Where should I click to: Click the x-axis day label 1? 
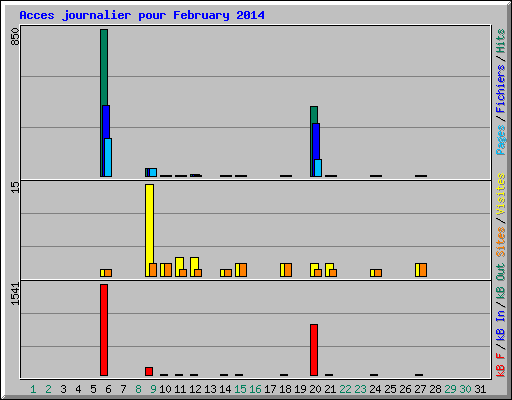(33, 389)
